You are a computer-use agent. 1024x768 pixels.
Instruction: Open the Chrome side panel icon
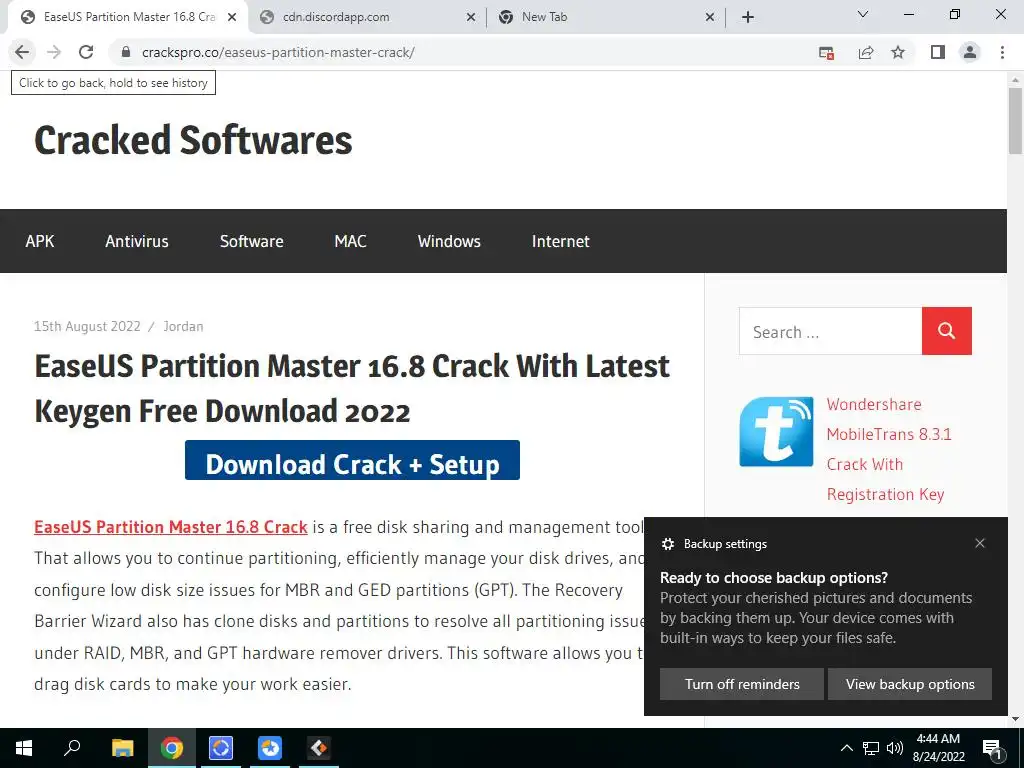[938, 52]
